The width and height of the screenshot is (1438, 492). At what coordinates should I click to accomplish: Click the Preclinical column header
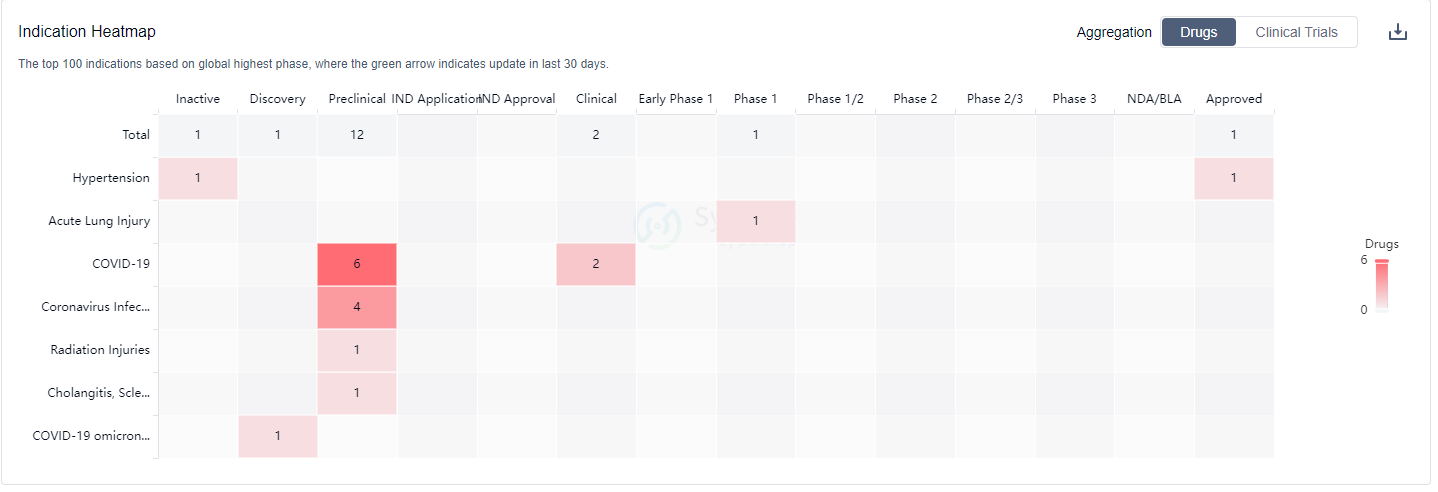point(357,99)
